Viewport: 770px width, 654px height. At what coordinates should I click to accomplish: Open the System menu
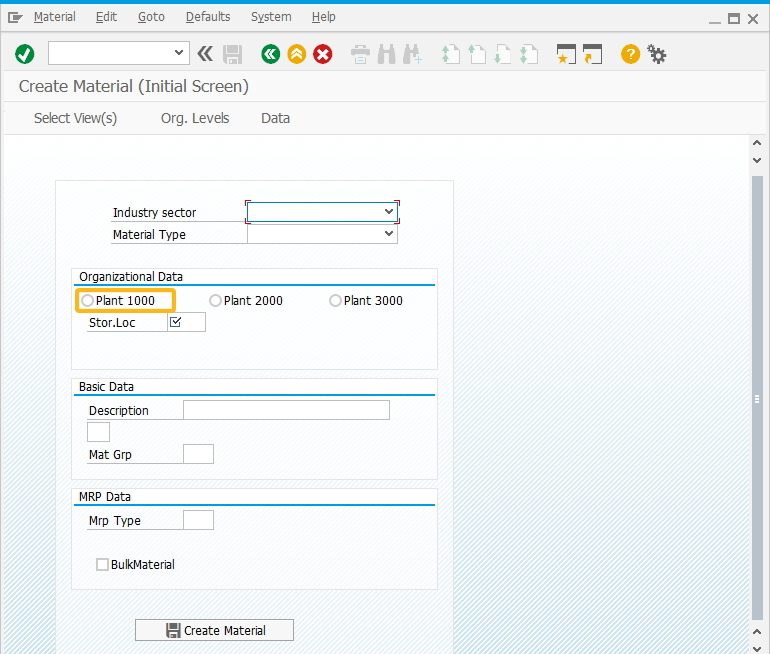[x=271, y=17]
